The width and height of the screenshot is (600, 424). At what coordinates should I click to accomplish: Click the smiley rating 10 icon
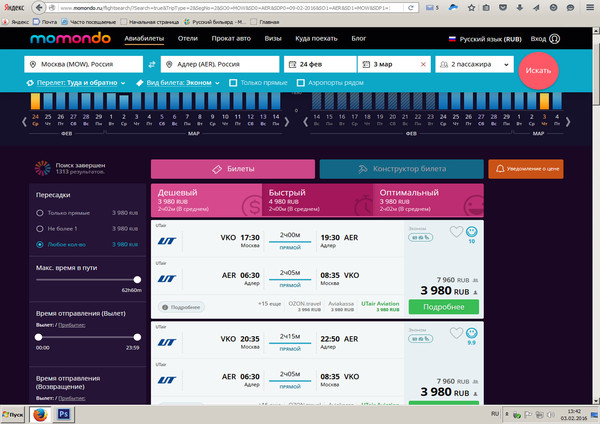click(x=471, y=232)
